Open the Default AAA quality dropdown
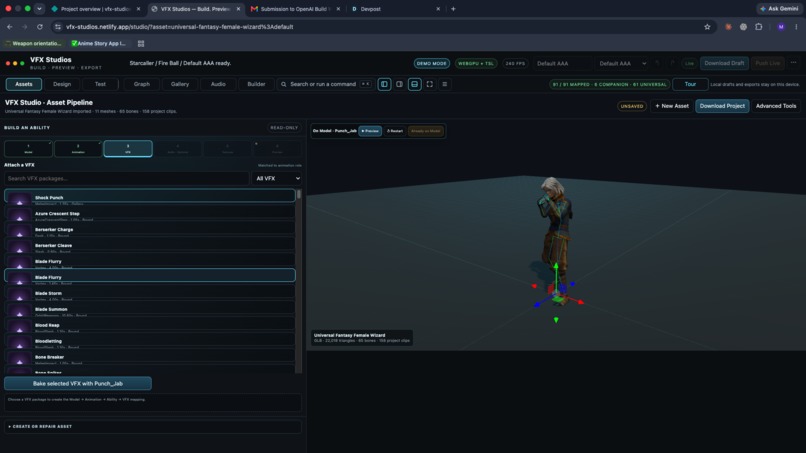 [x=622, y=63]
